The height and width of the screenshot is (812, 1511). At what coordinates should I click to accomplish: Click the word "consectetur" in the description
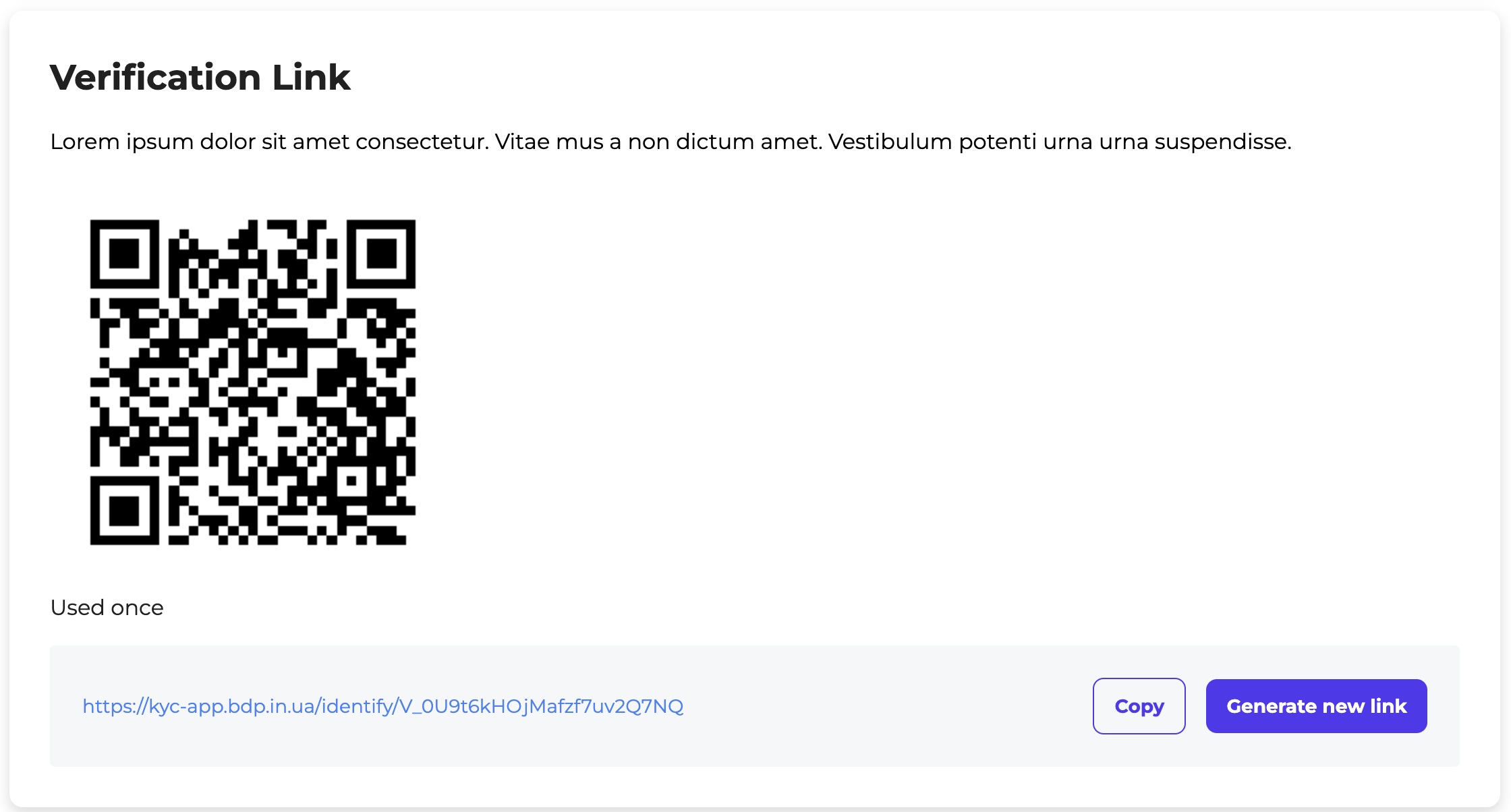tap(422, 142)
